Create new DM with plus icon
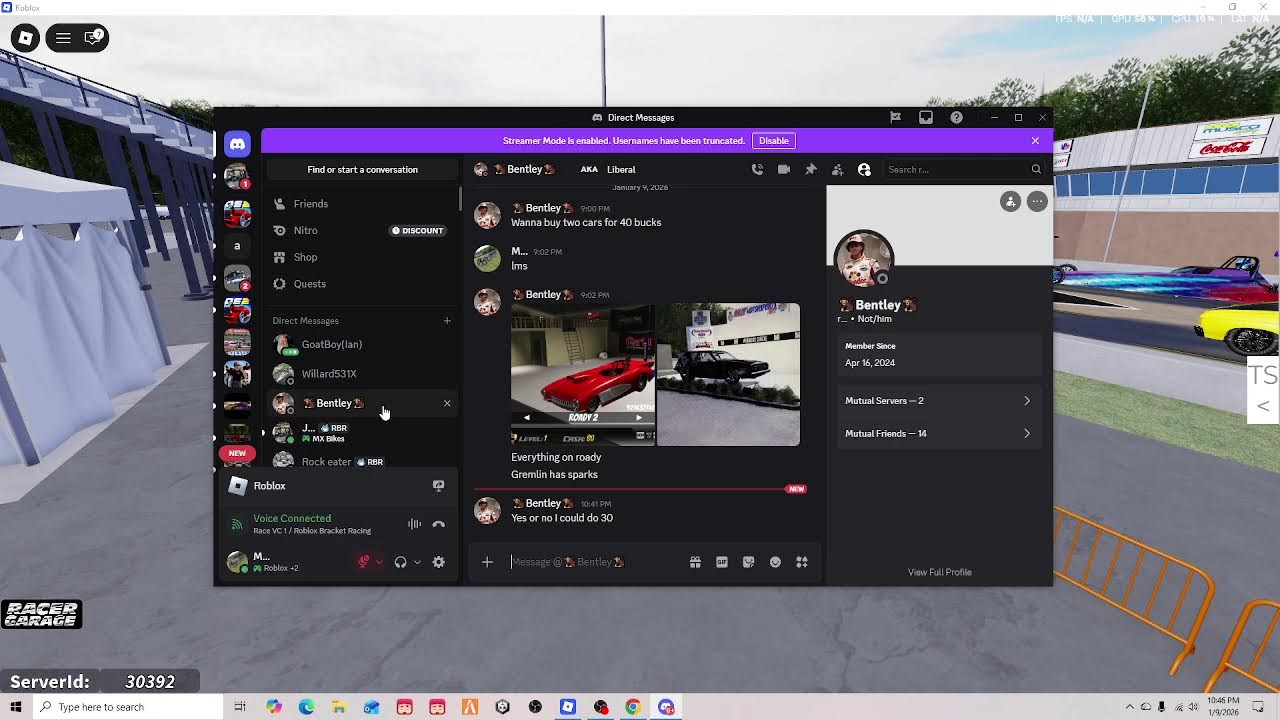 click(447, 321)
